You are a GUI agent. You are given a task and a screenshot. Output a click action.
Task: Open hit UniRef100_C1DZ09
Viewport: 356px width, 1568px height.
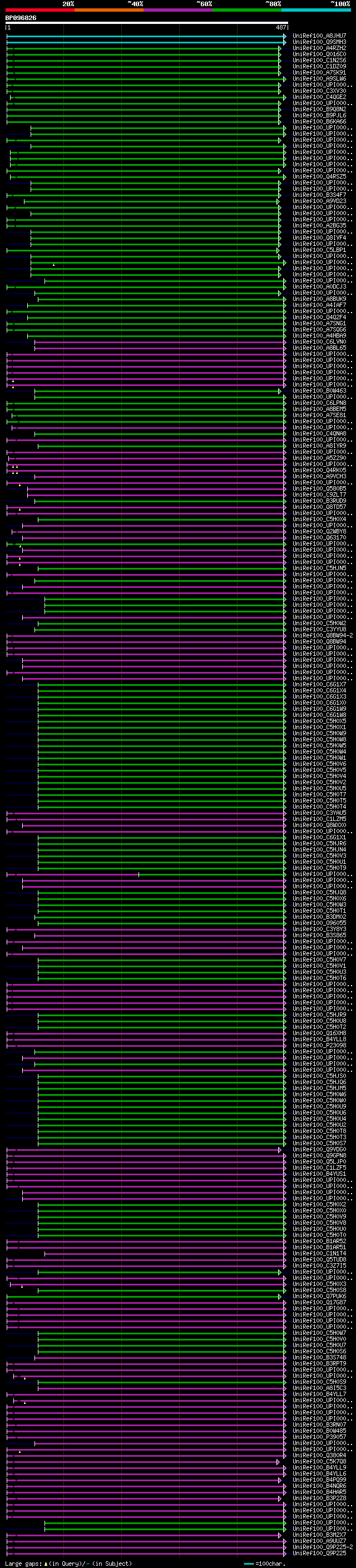coord(319,66)
